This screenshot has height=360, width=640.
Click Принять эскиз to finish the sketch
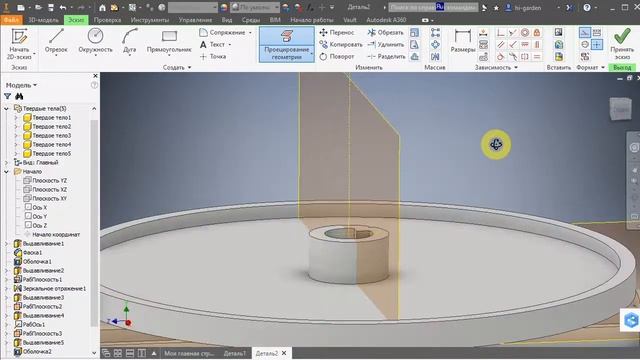(622, 44)
